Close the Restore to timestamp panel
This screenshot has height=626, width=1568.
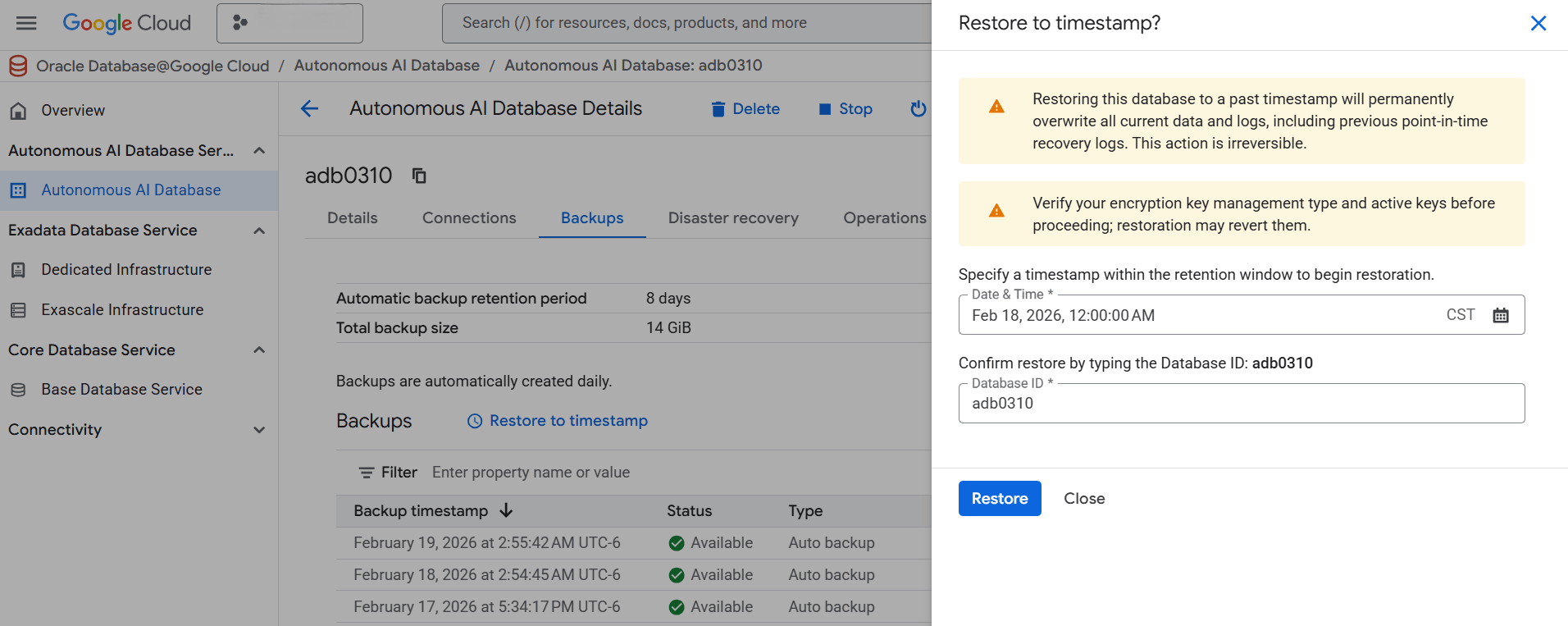coord(1538,23)
